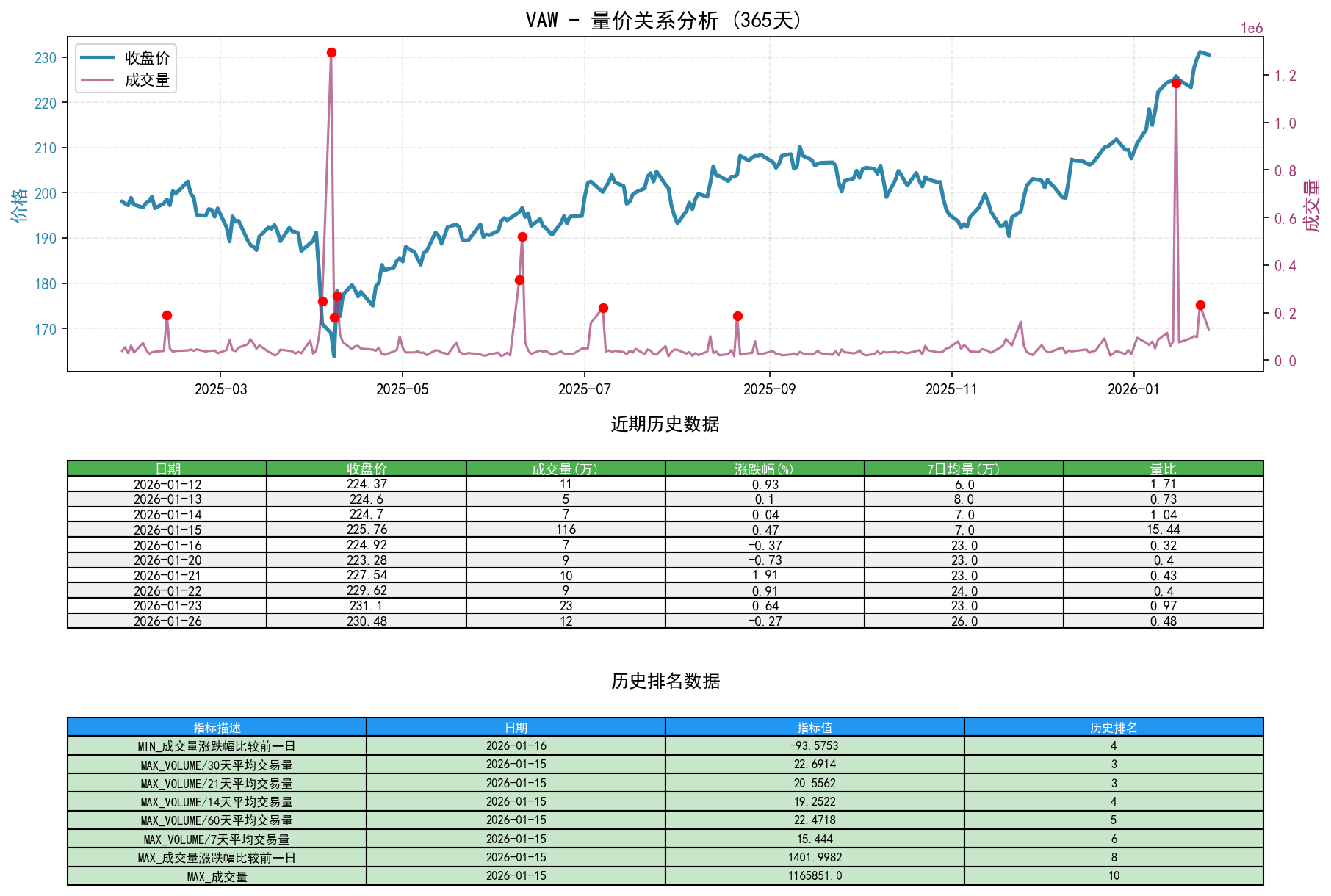Click the 历史排名数据 section heading
Image resolution: width=1331 pixels, height=896 pixels.
(x=665, y=682)
